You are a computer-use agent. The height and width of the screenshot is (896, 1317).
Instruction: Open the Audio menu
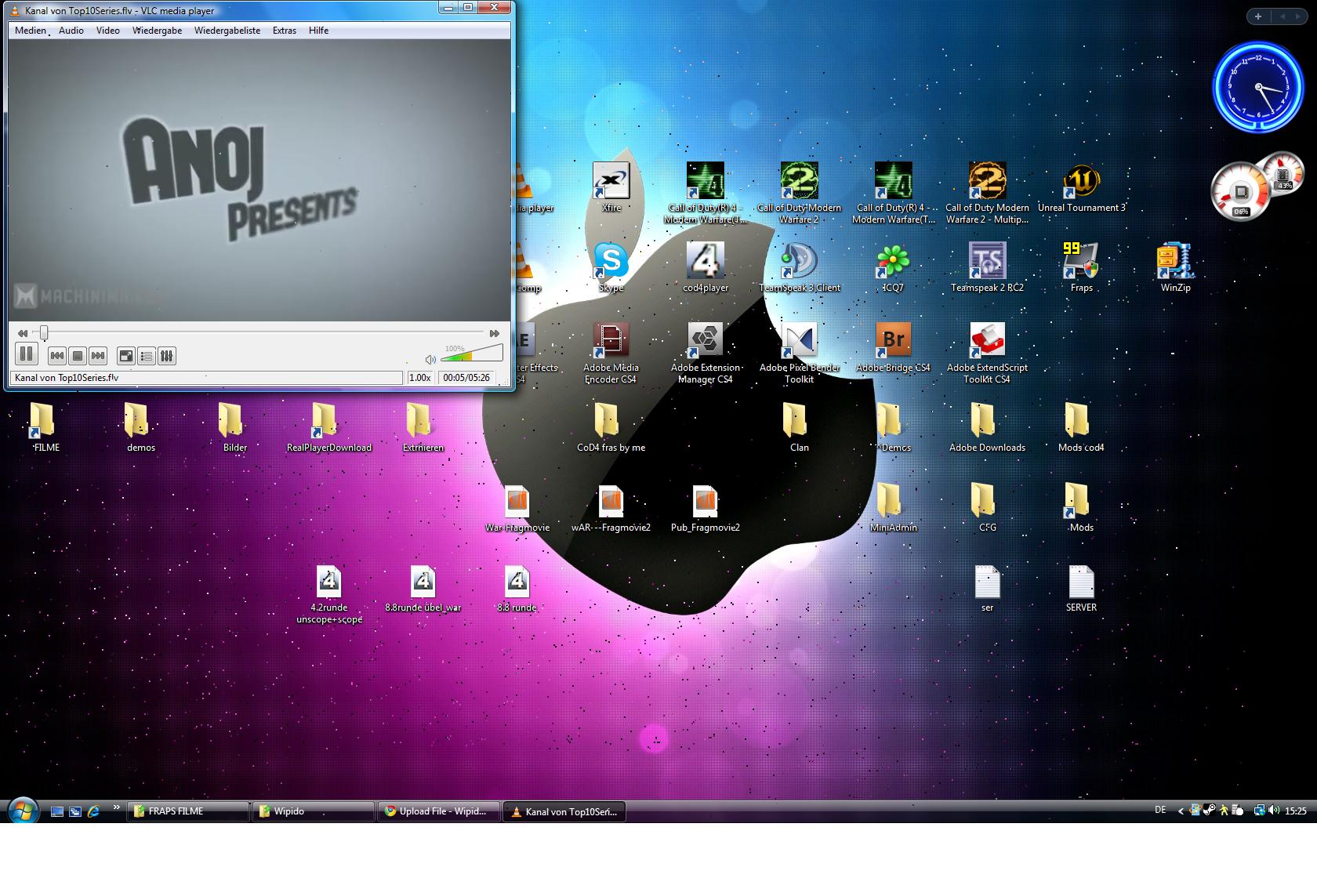coord(71,31)
